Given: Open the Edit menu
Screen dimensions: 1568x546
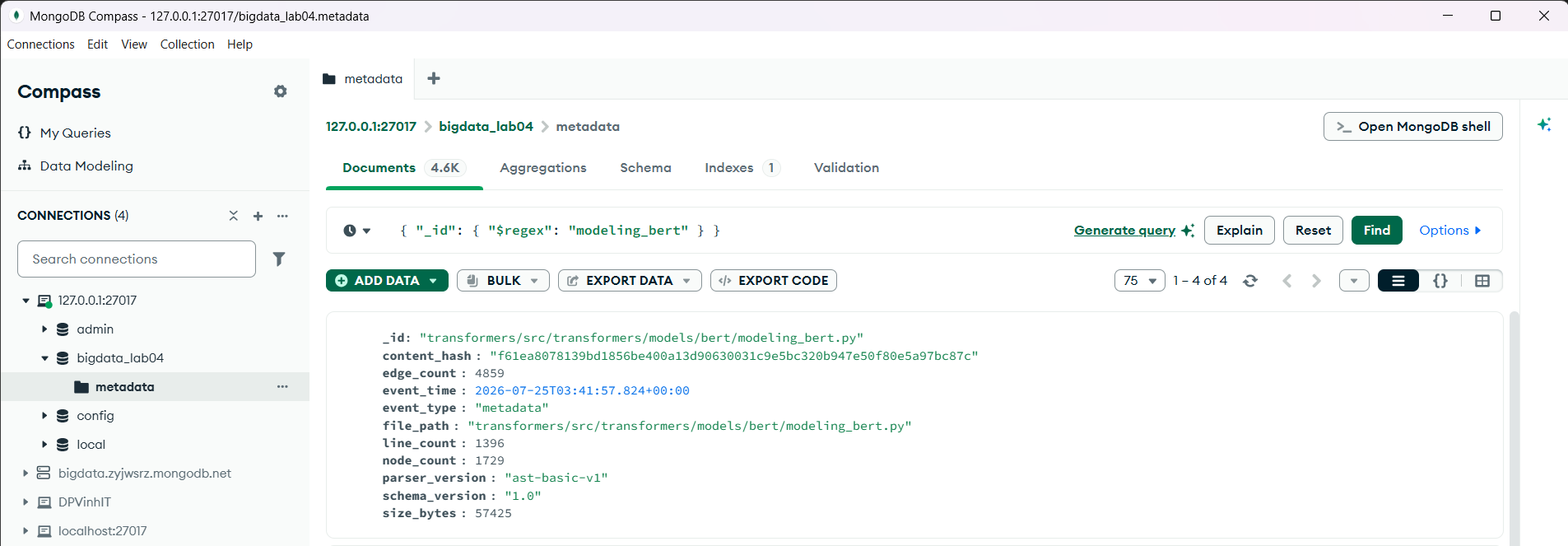Looking at the screenshot, I should point(97,44).
